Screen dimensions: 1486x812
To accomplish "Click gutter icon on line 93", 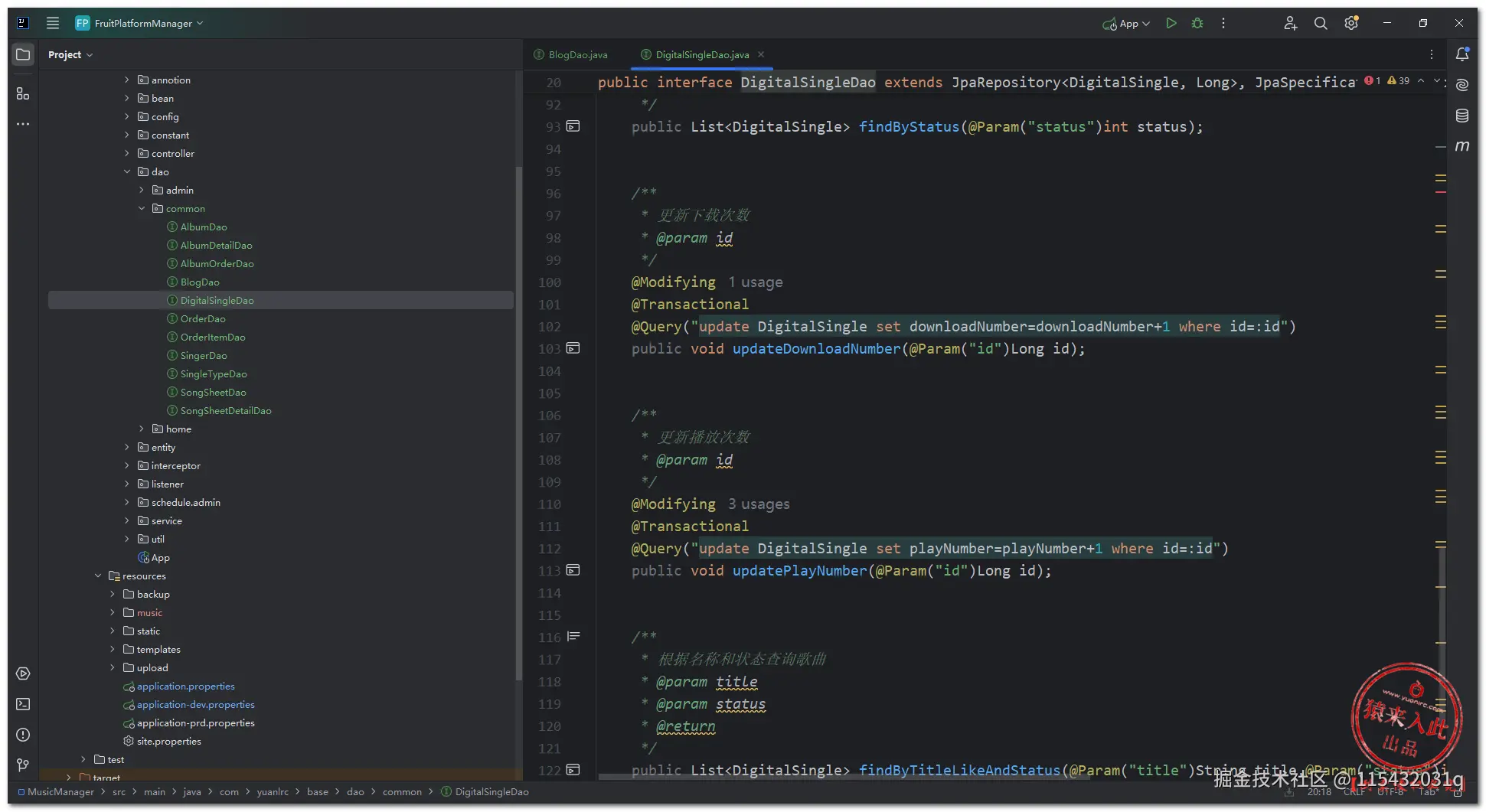I will pyautogui.click(x=573, y=126).
